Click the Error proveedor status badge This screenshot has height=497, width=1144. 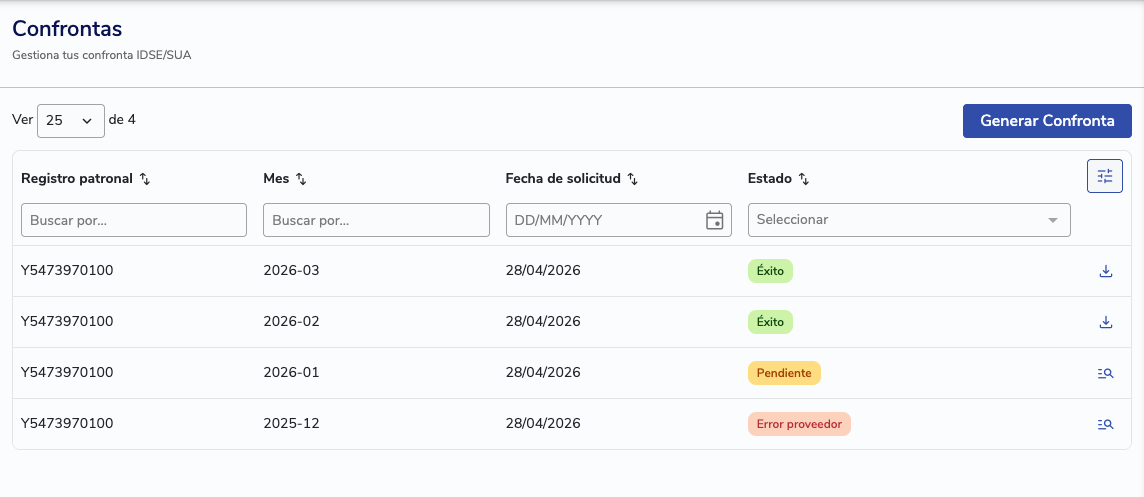tap(798, 424)
